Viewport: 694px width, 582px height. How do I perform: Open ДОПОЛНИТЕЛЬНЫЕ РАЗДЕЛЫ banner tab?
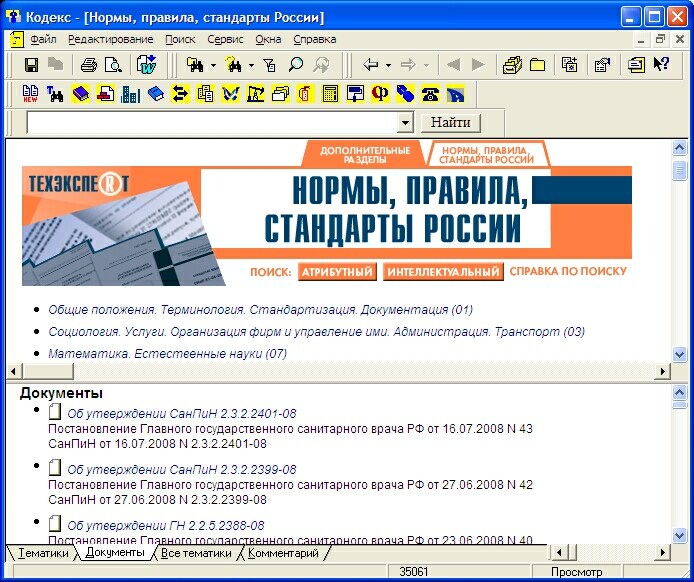pyautogui.click(x=365, y=154)
